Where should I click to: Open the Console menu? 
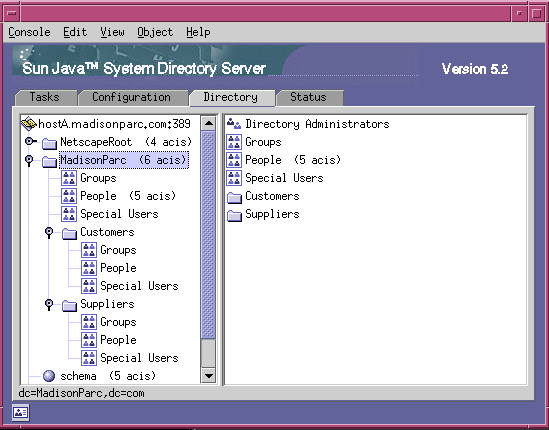click(x=29, y=32)
